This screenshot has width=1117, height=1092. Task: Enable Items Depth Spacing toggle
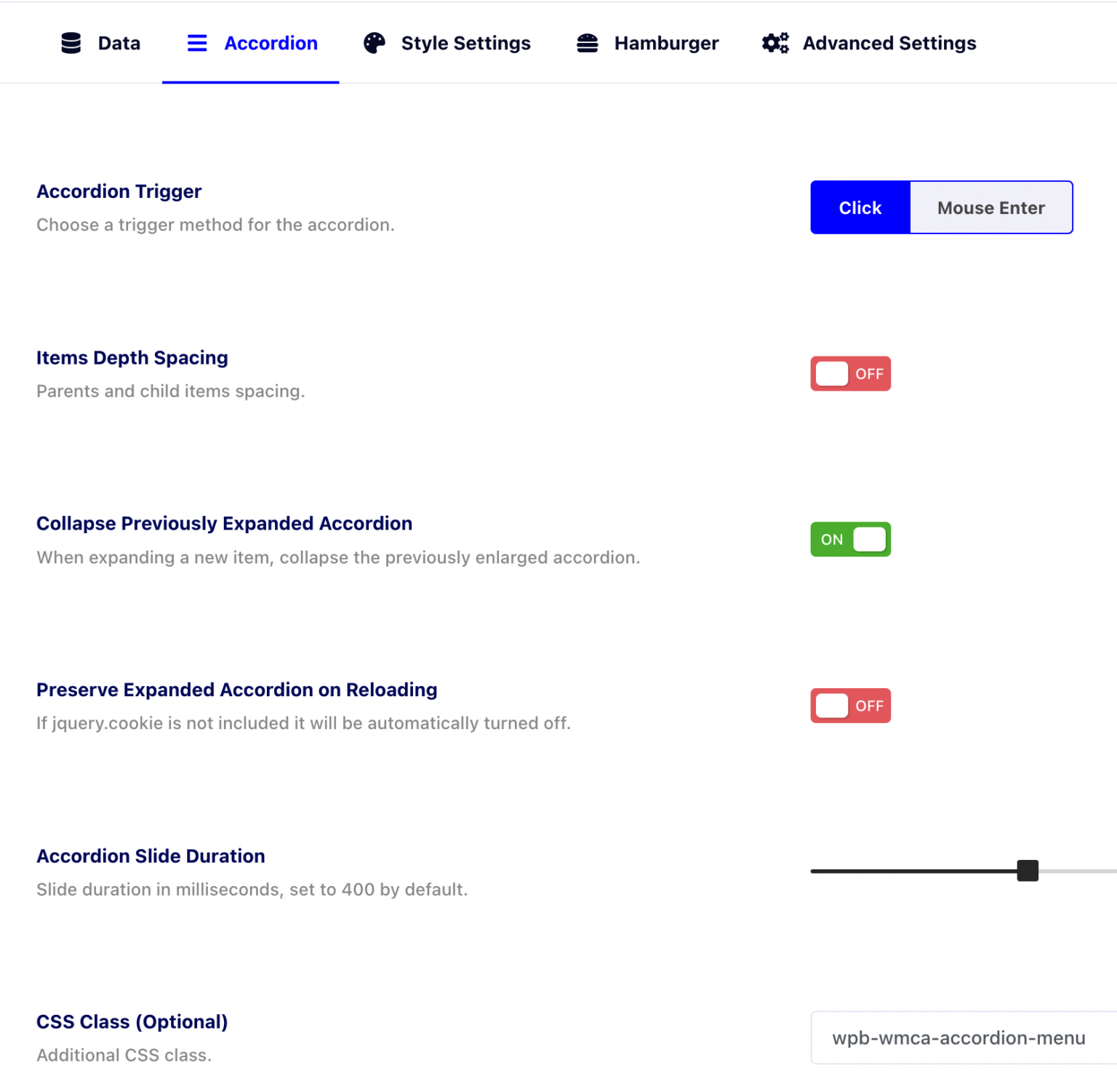pos(851,374)
